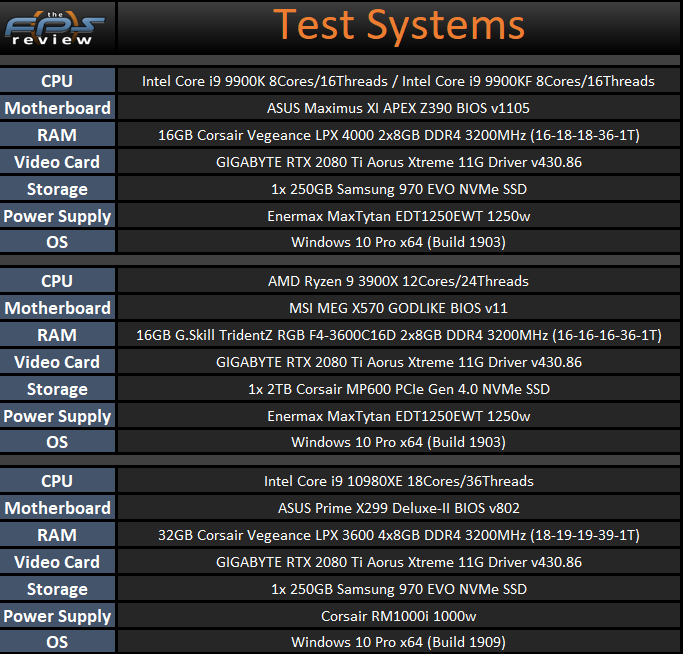Image resolution: width=683 pixels, height=654 pixels.
Task: Select the Windows Build 1903 value in the Ryzen 3900X system
Action: point(398,442)
